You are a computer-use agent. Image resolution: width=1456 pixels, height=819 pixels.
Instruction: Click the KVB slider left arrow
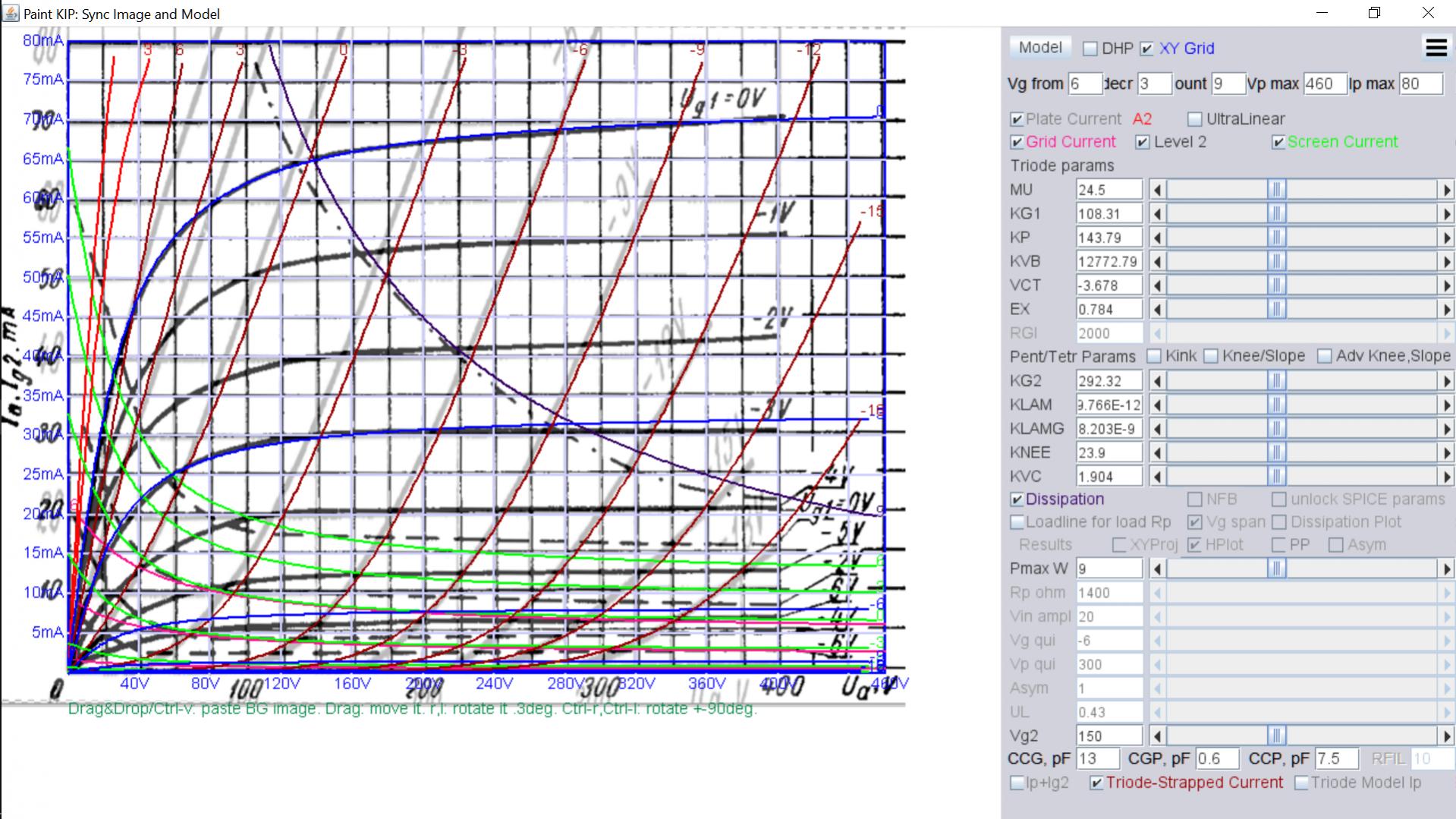(x=1157, y=262)
